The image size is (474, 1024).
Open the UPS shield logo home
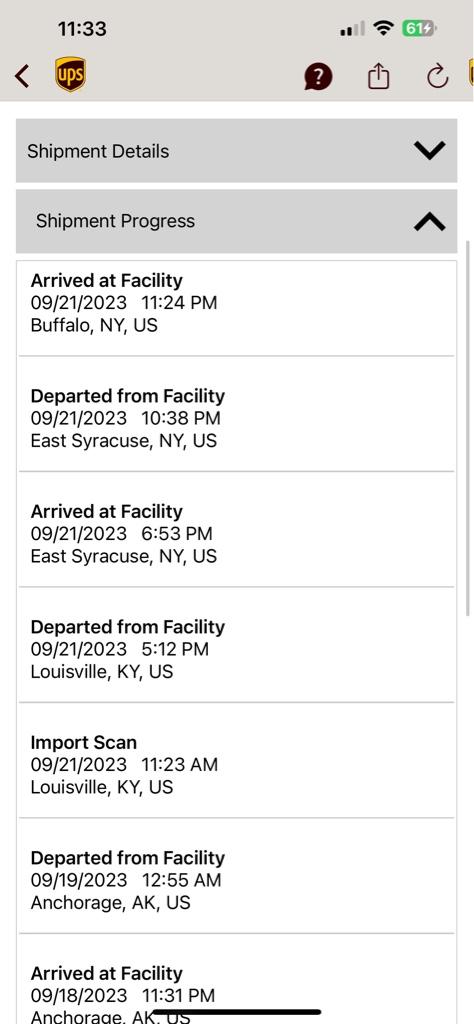[70, 74]
